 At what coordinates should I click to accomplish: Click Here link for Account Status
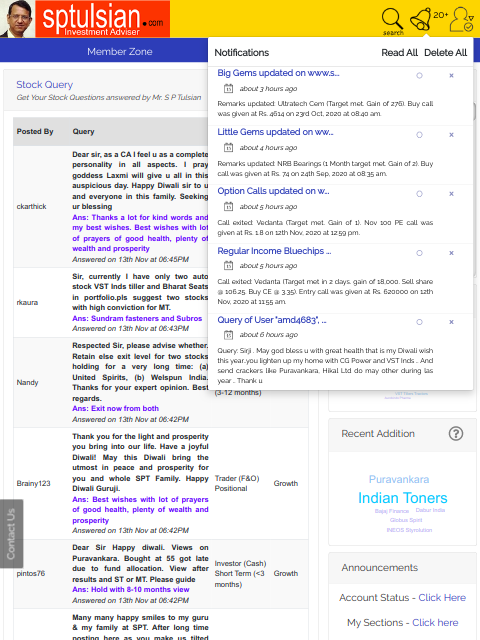pos(442,598)
